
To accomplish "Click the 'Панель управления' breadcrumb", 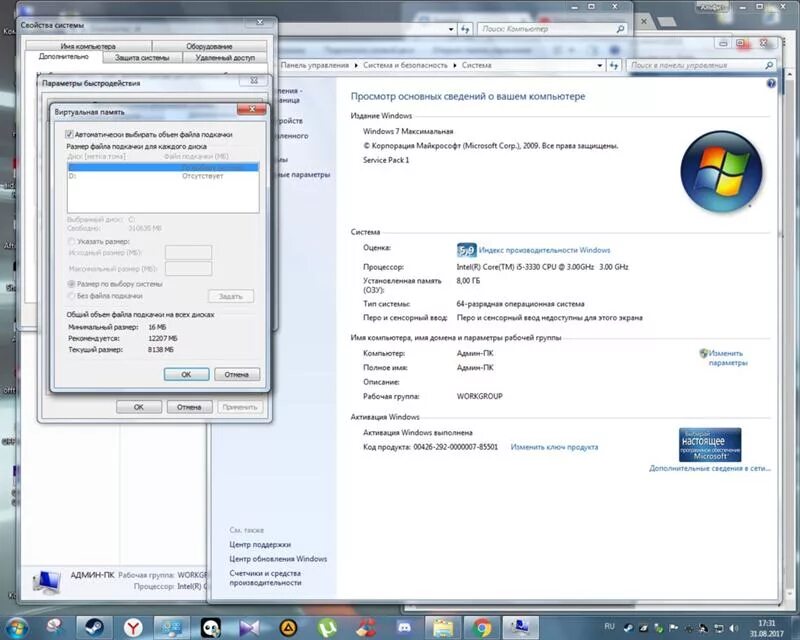I will tap(314, 65).
